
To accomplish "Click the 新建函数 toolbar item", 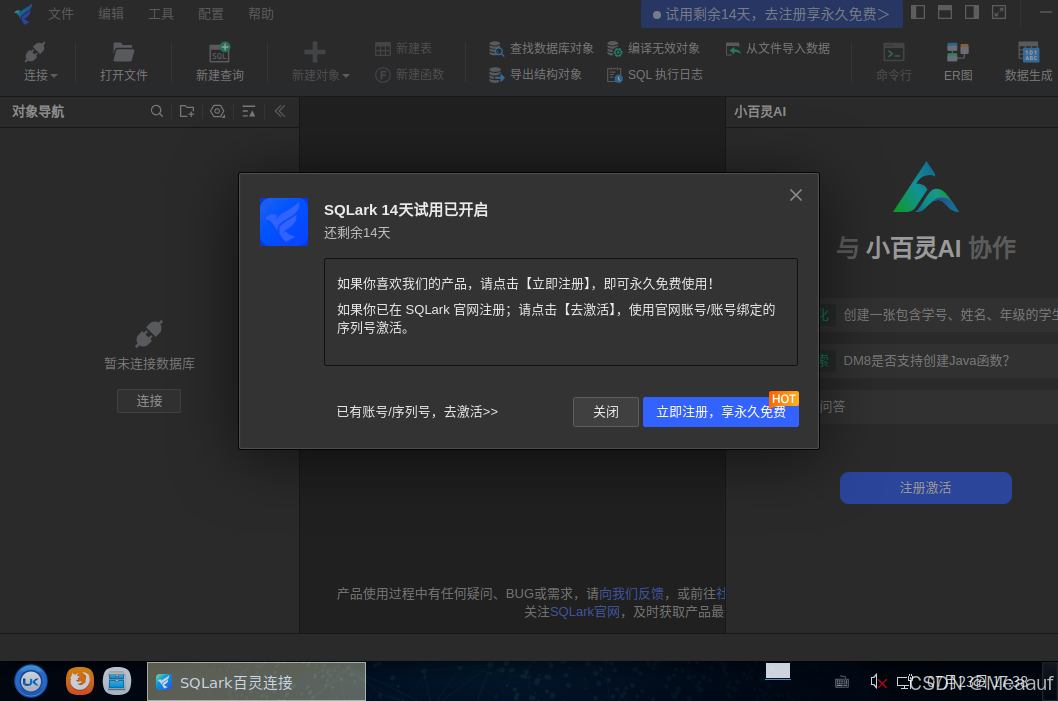I will pos(410,75).
